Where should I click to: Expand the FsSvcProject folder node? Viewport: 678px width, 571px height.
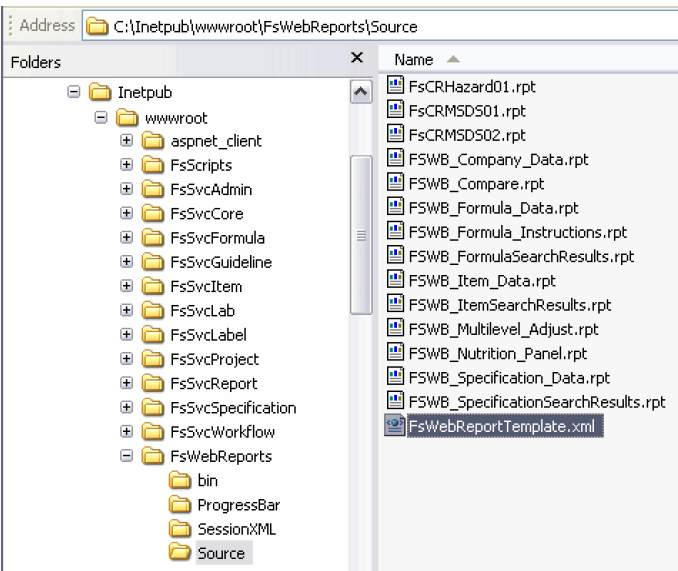126,358
